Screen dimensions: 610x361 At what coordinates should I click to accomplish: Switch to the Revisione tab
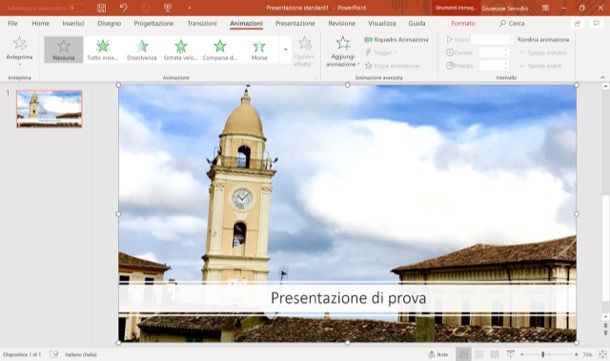[x=342, y=23]
